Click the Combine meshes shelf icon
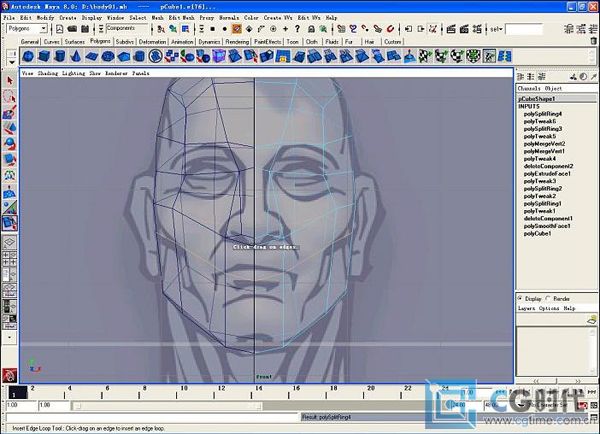This screenshot has width=600, height=434. click(171, 56)
